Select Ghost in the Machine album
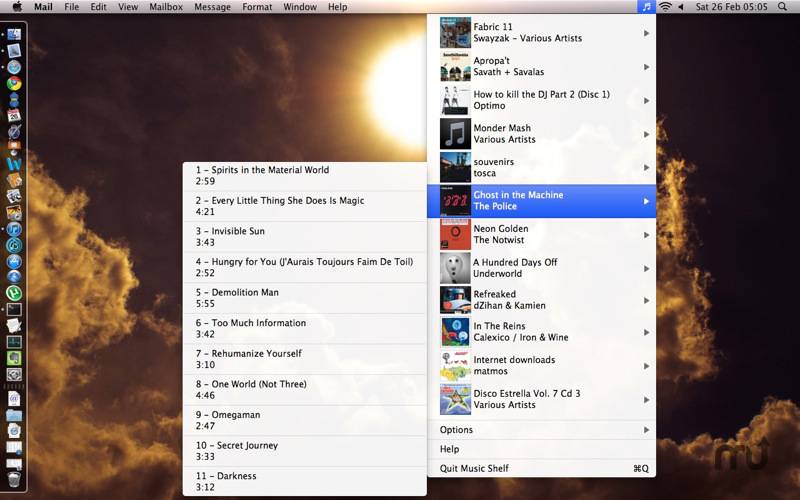 click(x=541, y=201)
